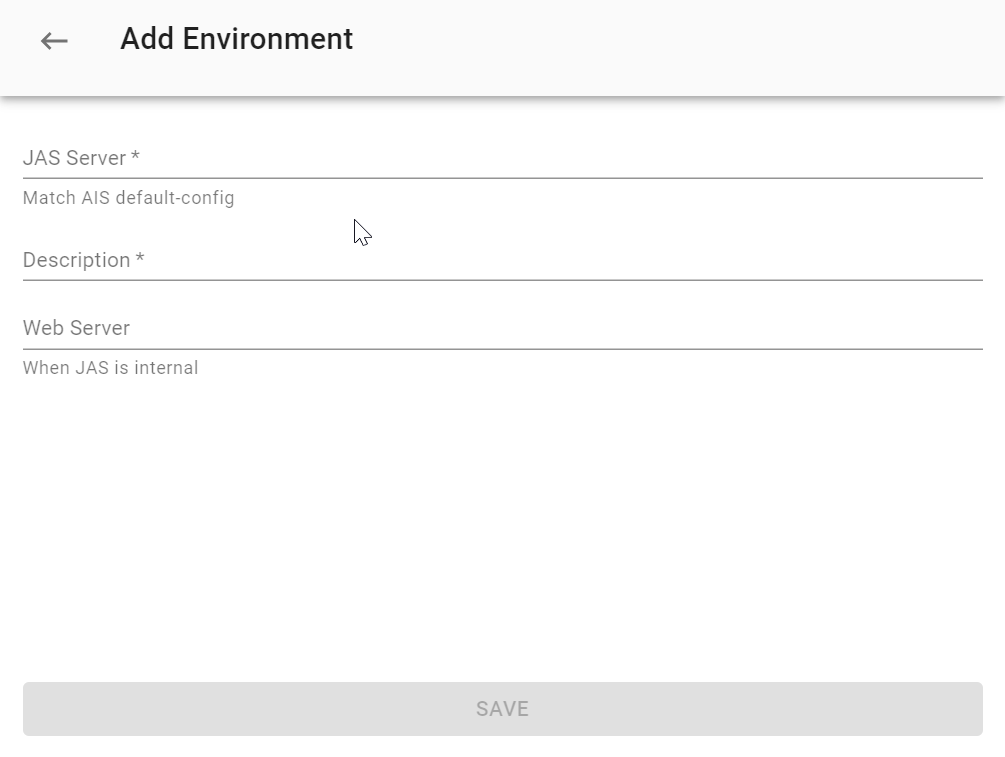Image resolution: width=1005 pixels, height=757 pixels.
Task: Click the underline beneath the JAS Server field
Action: (502, 178)
